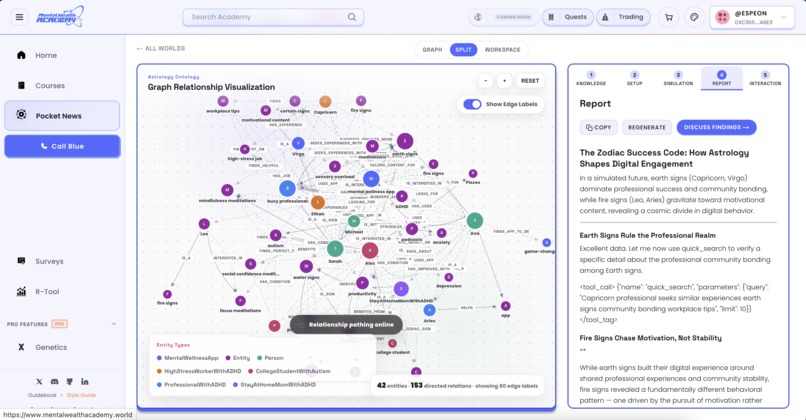Click Relationship pathing online toast

pyautogui.click(x=346, y=325)
